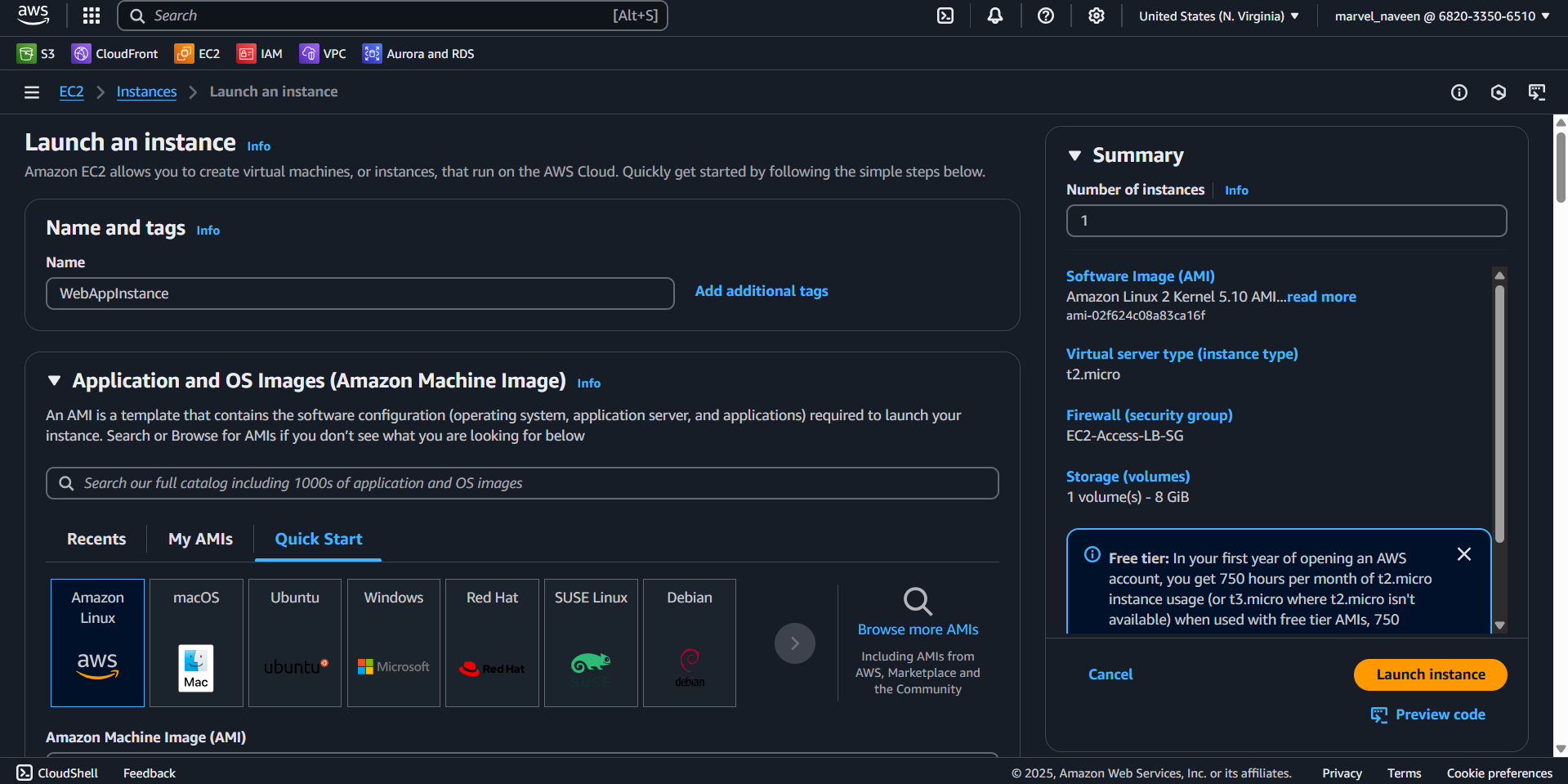Image resolution: width=1568 pixels, height=784 pixels.
Task: Open the help question mark icon
Action: pos(1046,16)
